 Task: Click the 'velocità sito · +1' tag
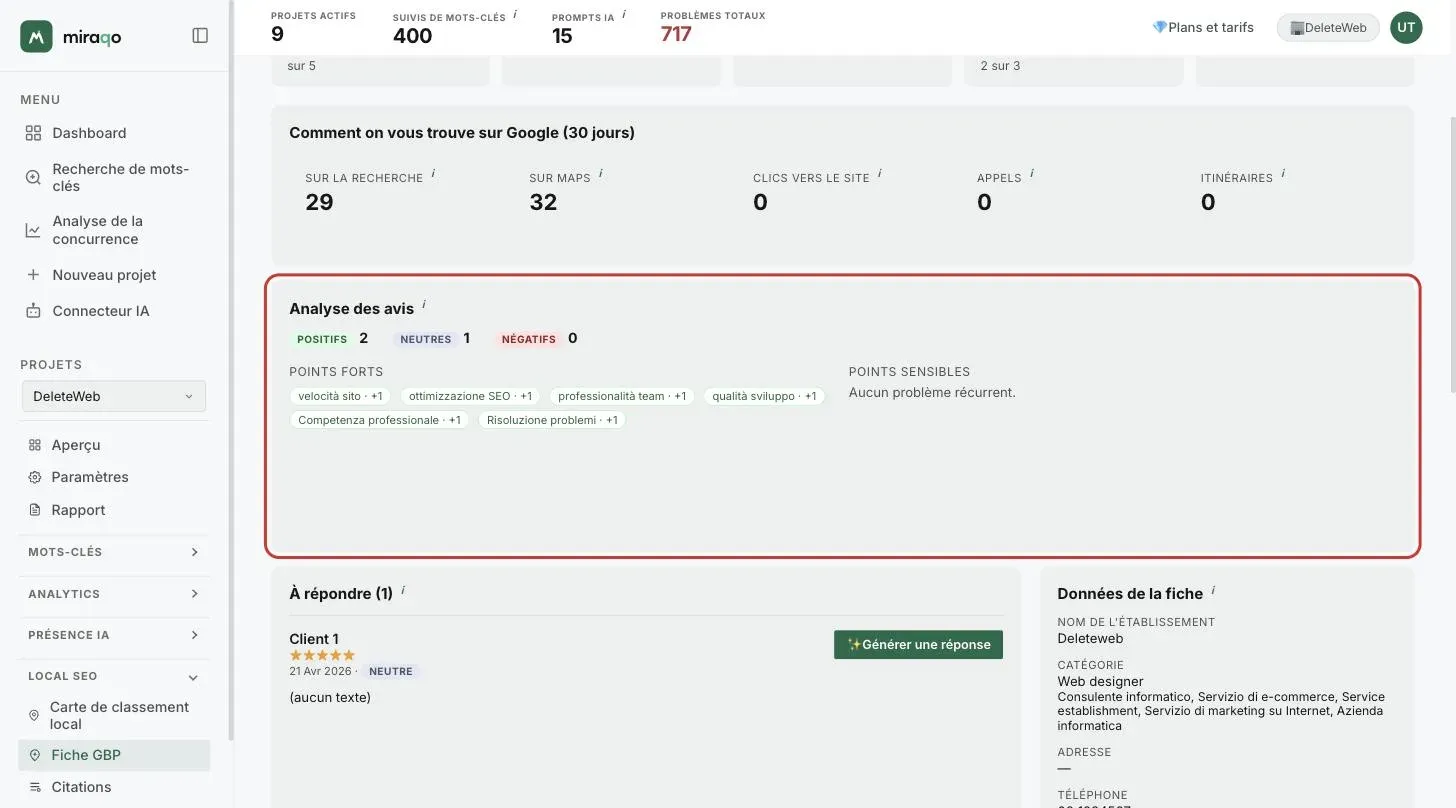[x=340, y=396]
